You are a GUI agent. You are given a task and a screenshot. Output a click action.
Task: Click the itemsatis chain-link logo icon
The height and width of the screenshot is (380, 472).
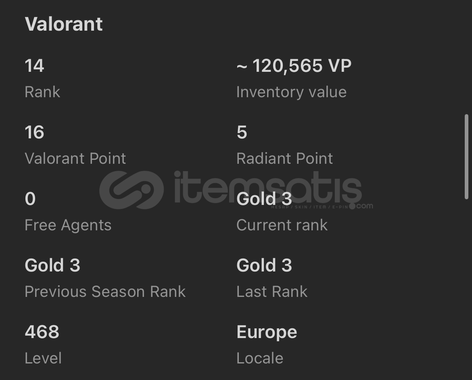click(x=132, y=190)
